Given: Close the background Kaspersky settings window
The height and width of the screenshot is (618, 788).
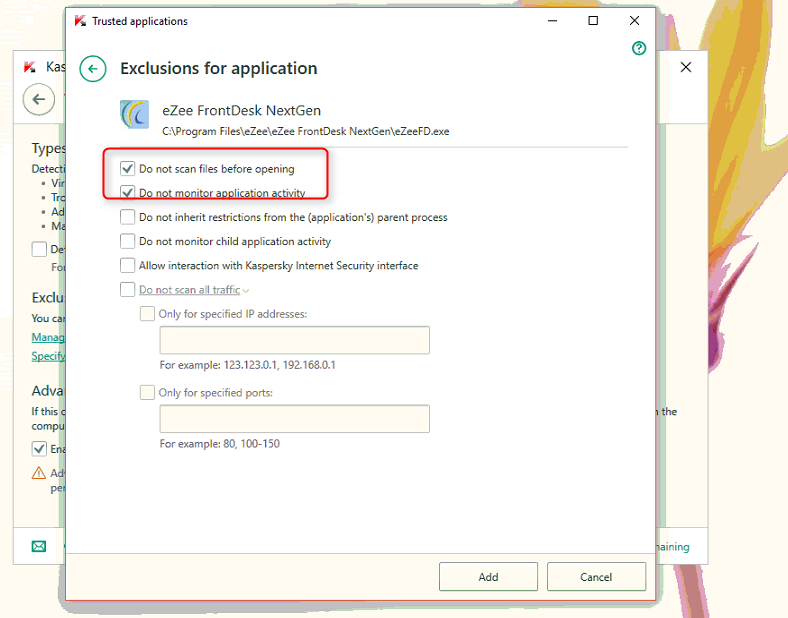Looking at the screenshot, I should click(x=685, y=67).
